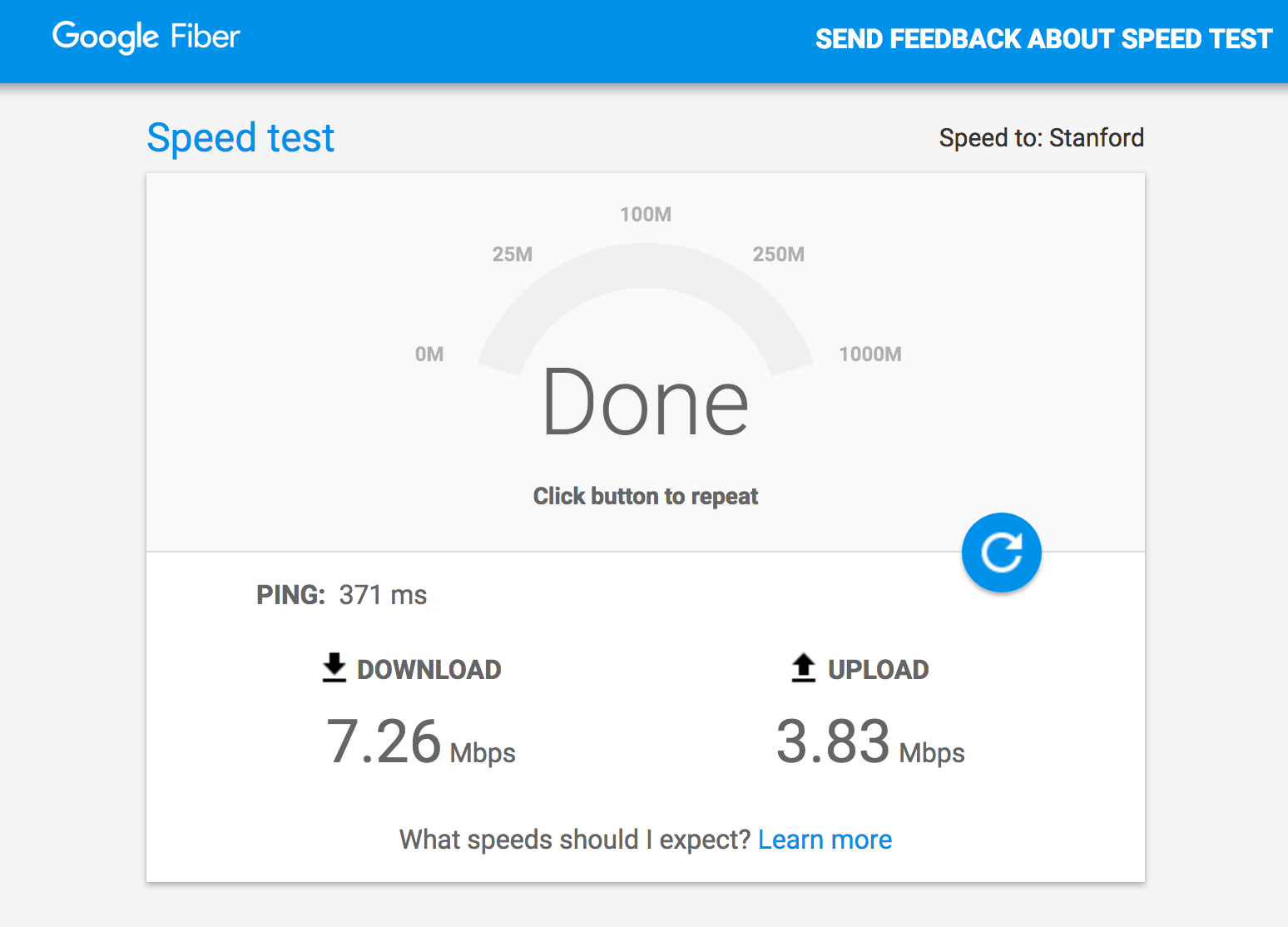Click the 'What speeds should I expect?' text
This screenshot has width=1288, height=927.
click(575, 840)
